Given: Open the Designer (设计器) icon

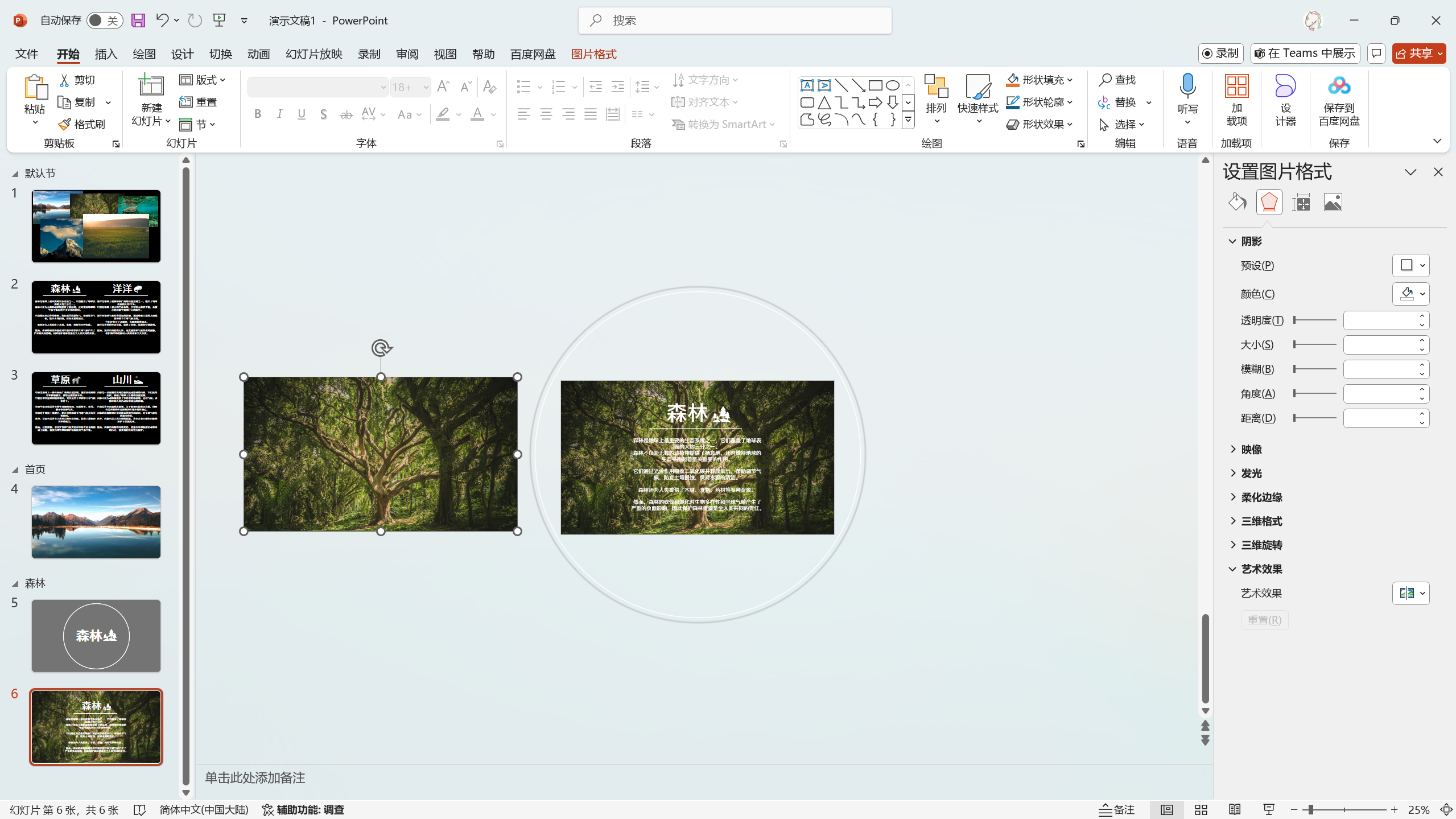Looking at the screenshot, I should pyautogui.click(x=1285, y=86).
